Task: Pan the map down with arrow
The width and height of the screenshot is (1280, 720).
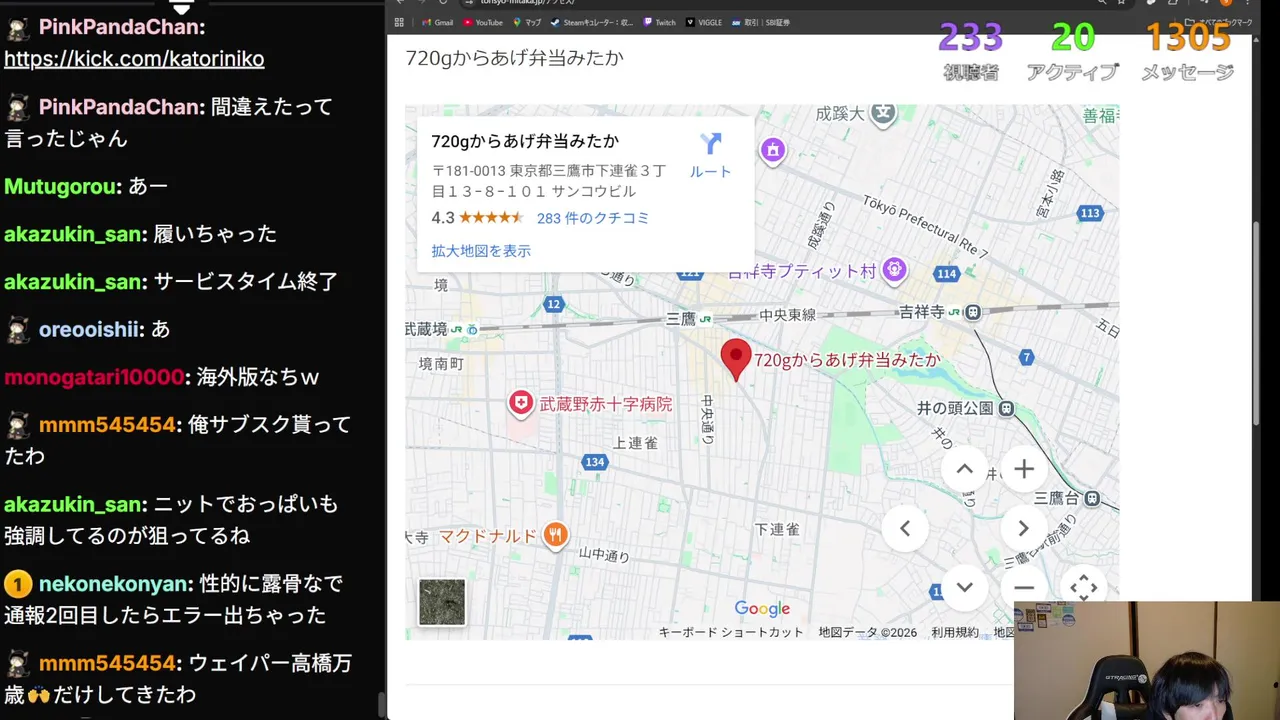Action: 964,587
